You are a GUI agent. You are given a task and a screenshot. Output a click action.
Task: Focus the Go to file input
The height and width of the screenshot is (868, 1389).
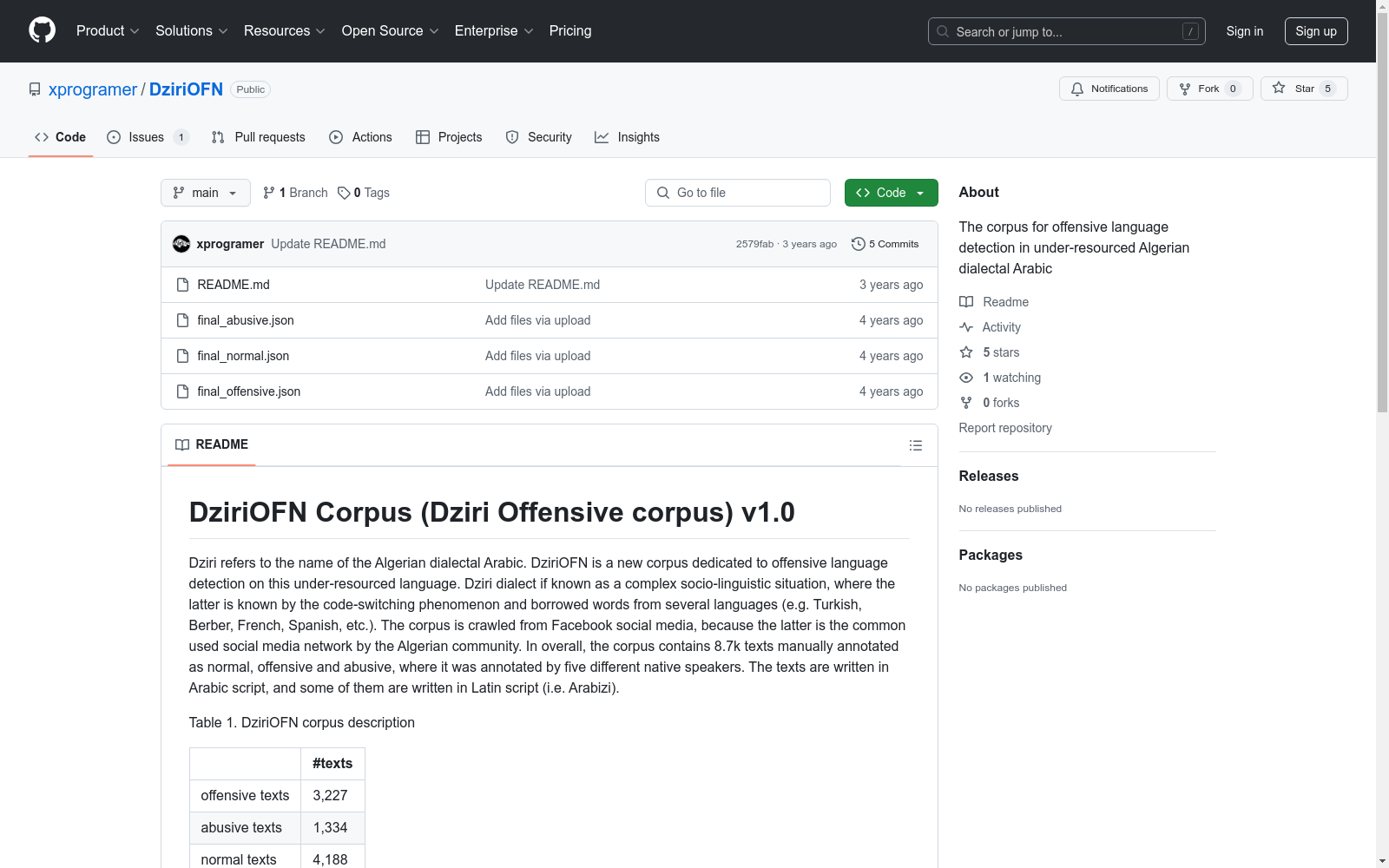738,193
